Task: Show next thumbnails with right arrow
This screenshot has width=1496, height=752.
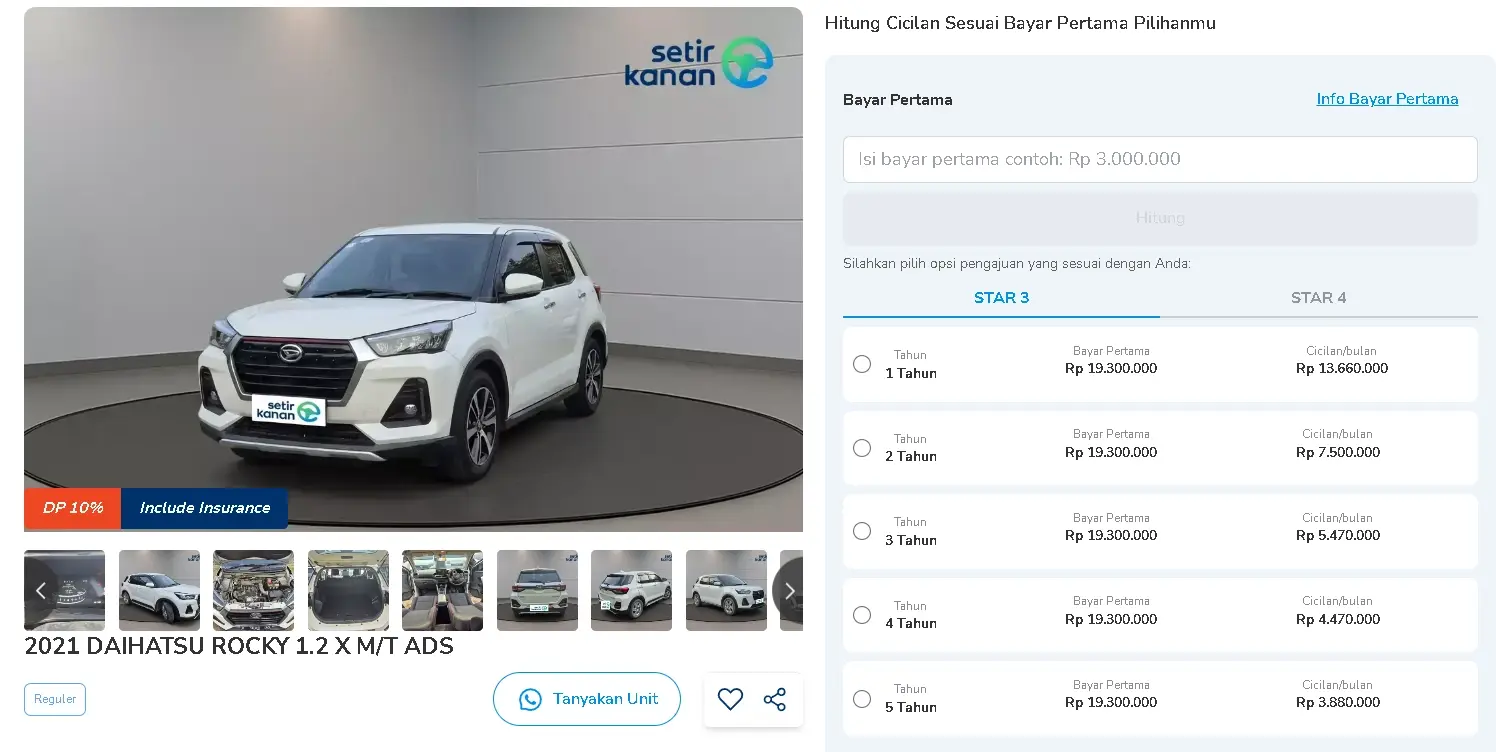Action: pyautogui.click(x=789, y=590)
